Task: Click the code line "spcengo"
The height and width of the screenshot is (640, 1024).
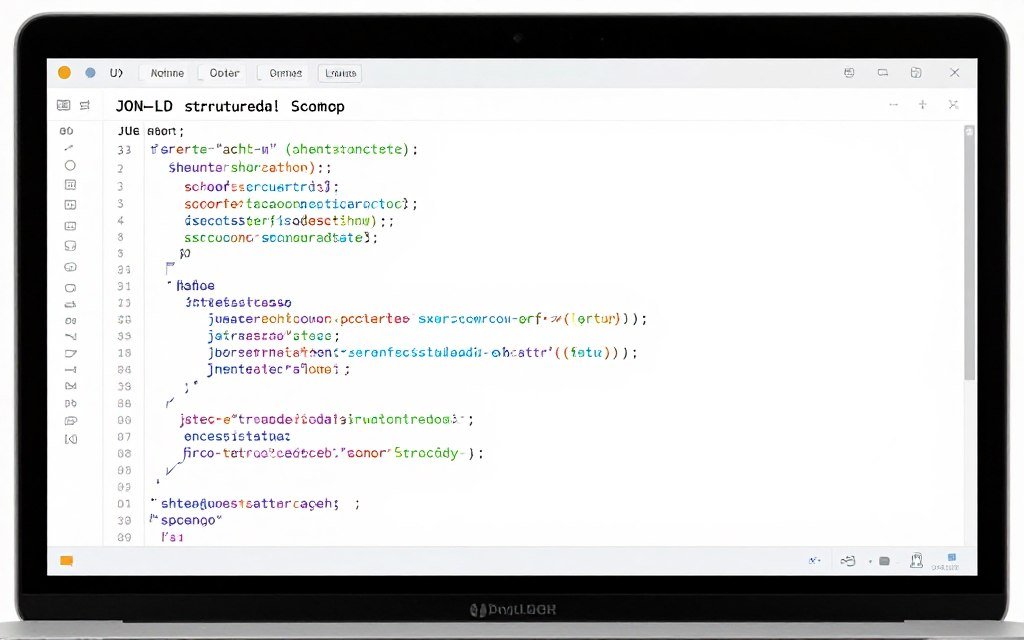Action: coord(186,520)
